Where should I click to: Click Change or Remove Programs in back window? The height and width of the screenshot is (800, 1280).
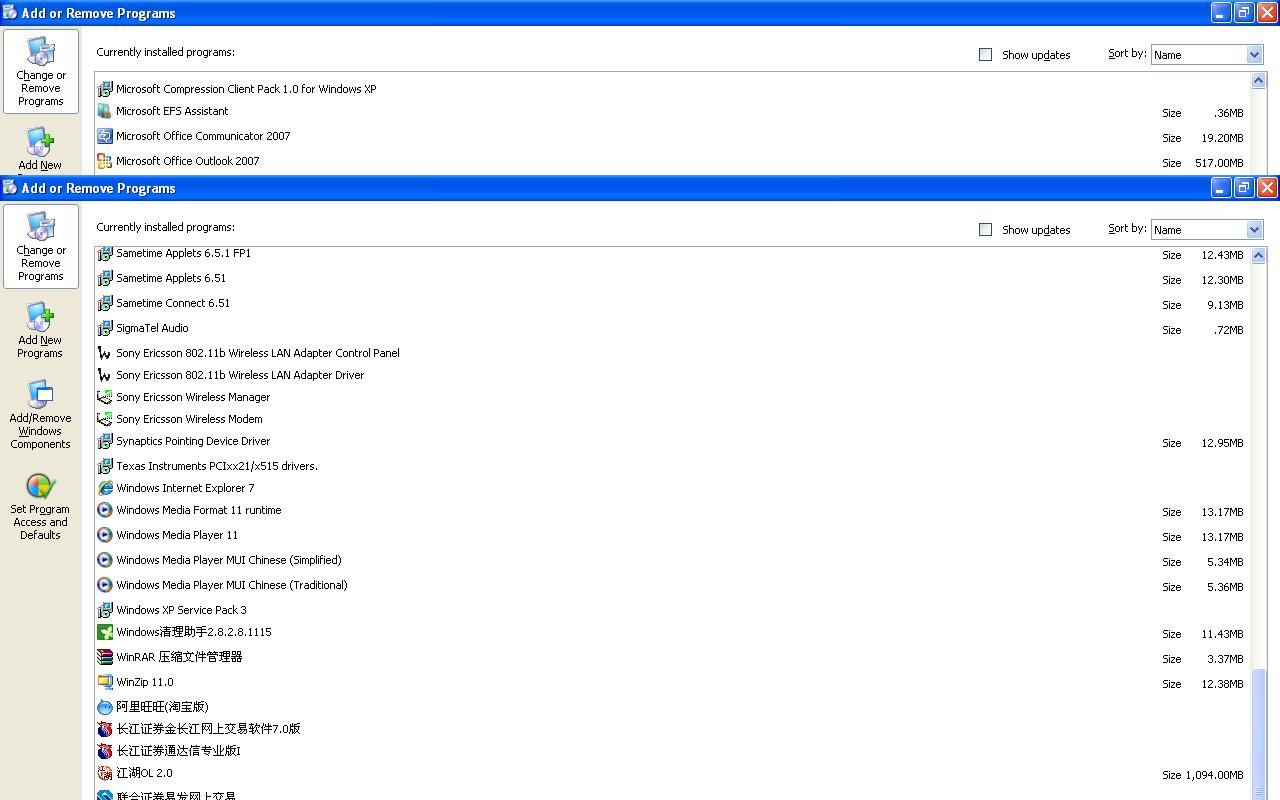click(x=41, y=72)
